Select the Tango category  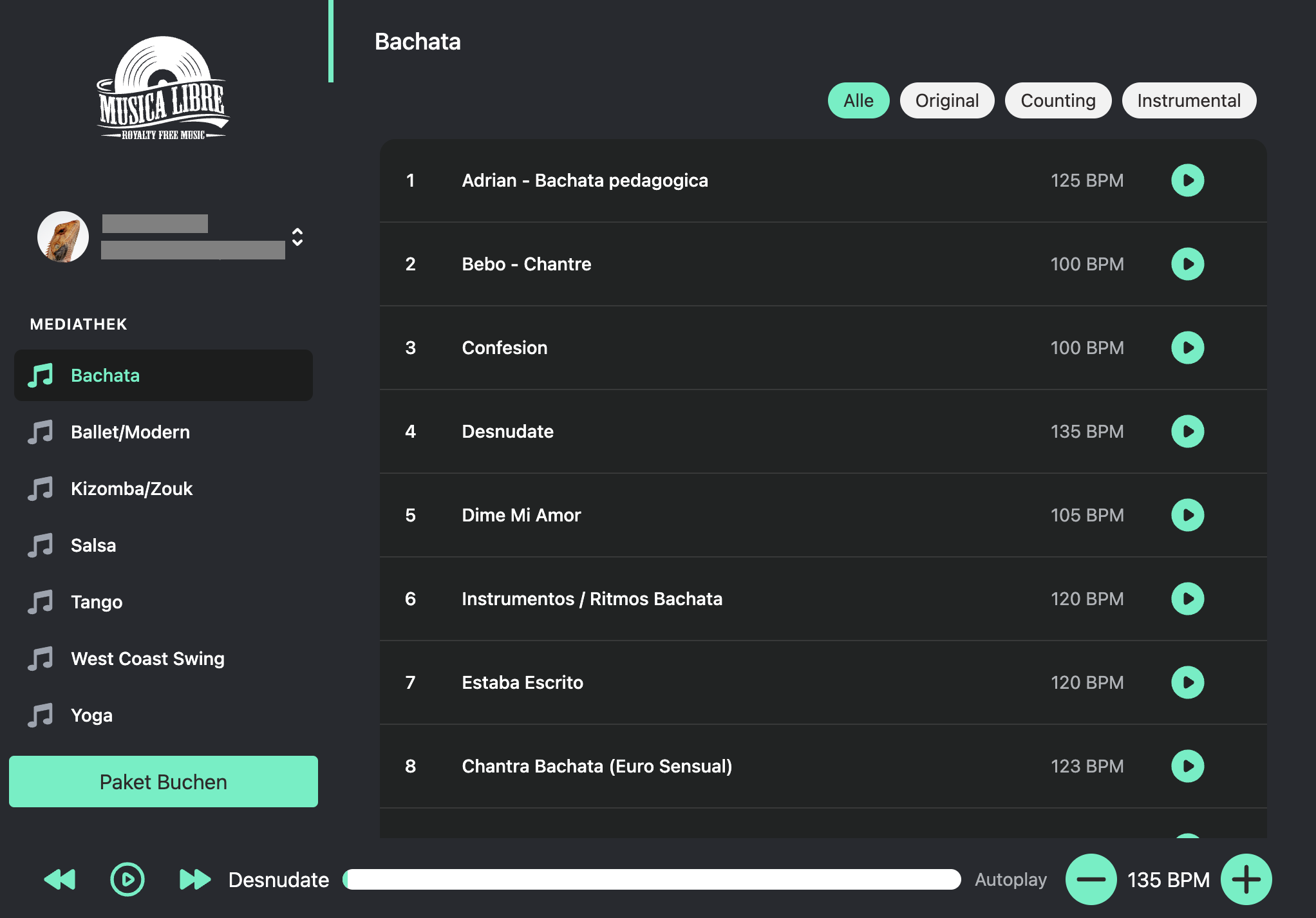pyautogui.click(x=97, y=602)
